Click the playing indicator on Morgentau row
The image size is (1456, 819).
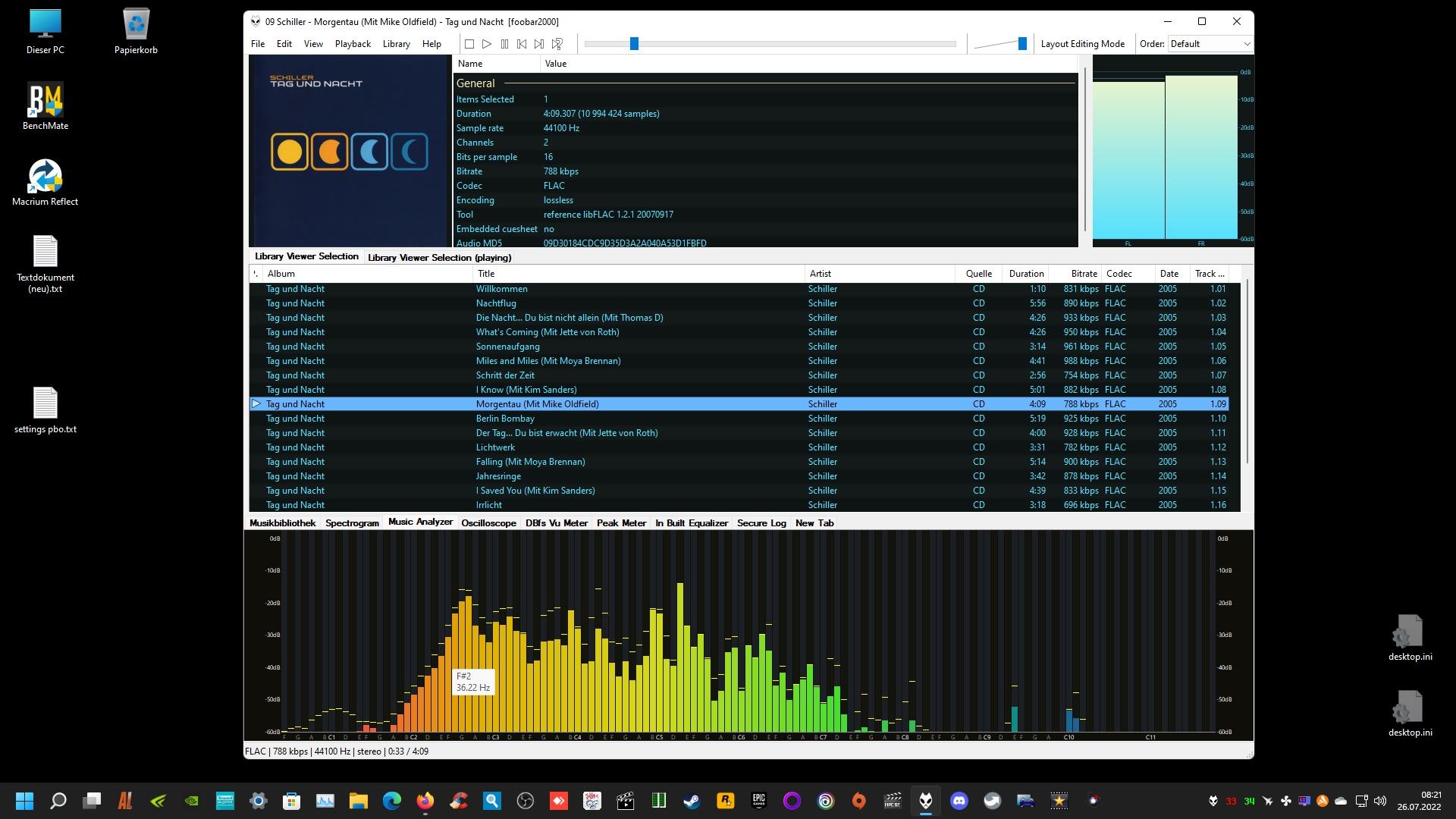pyautogui.click(x=256, y=404)
